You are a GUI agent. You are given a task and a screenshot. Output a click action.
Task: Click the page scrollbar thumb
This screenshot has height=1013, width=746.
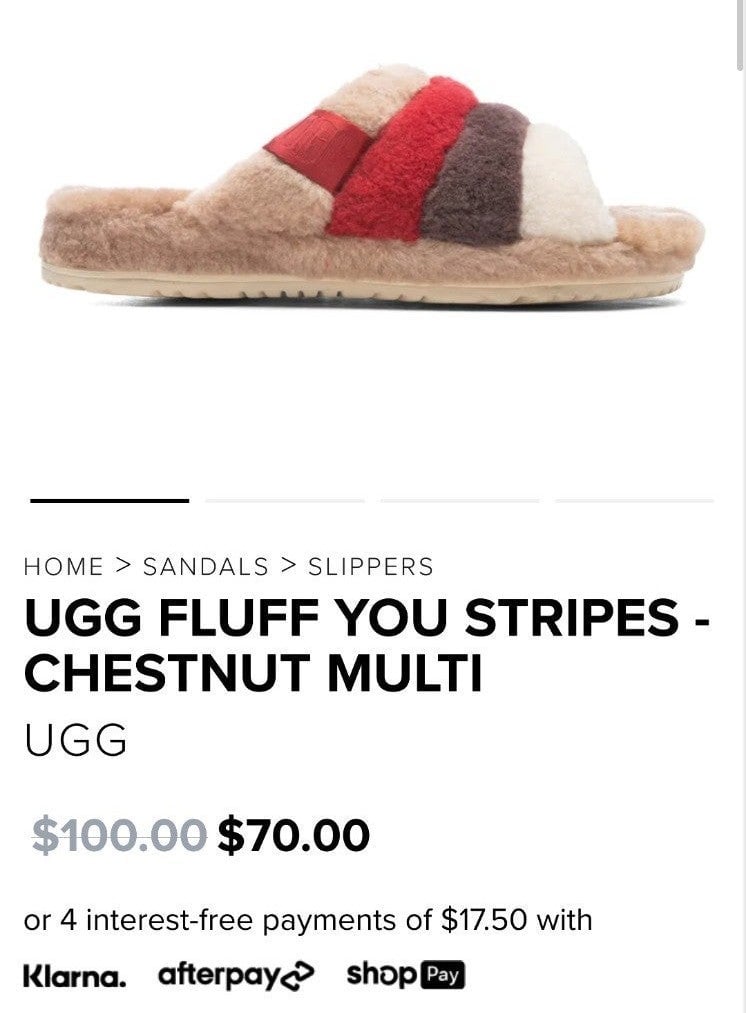(740, 34)
